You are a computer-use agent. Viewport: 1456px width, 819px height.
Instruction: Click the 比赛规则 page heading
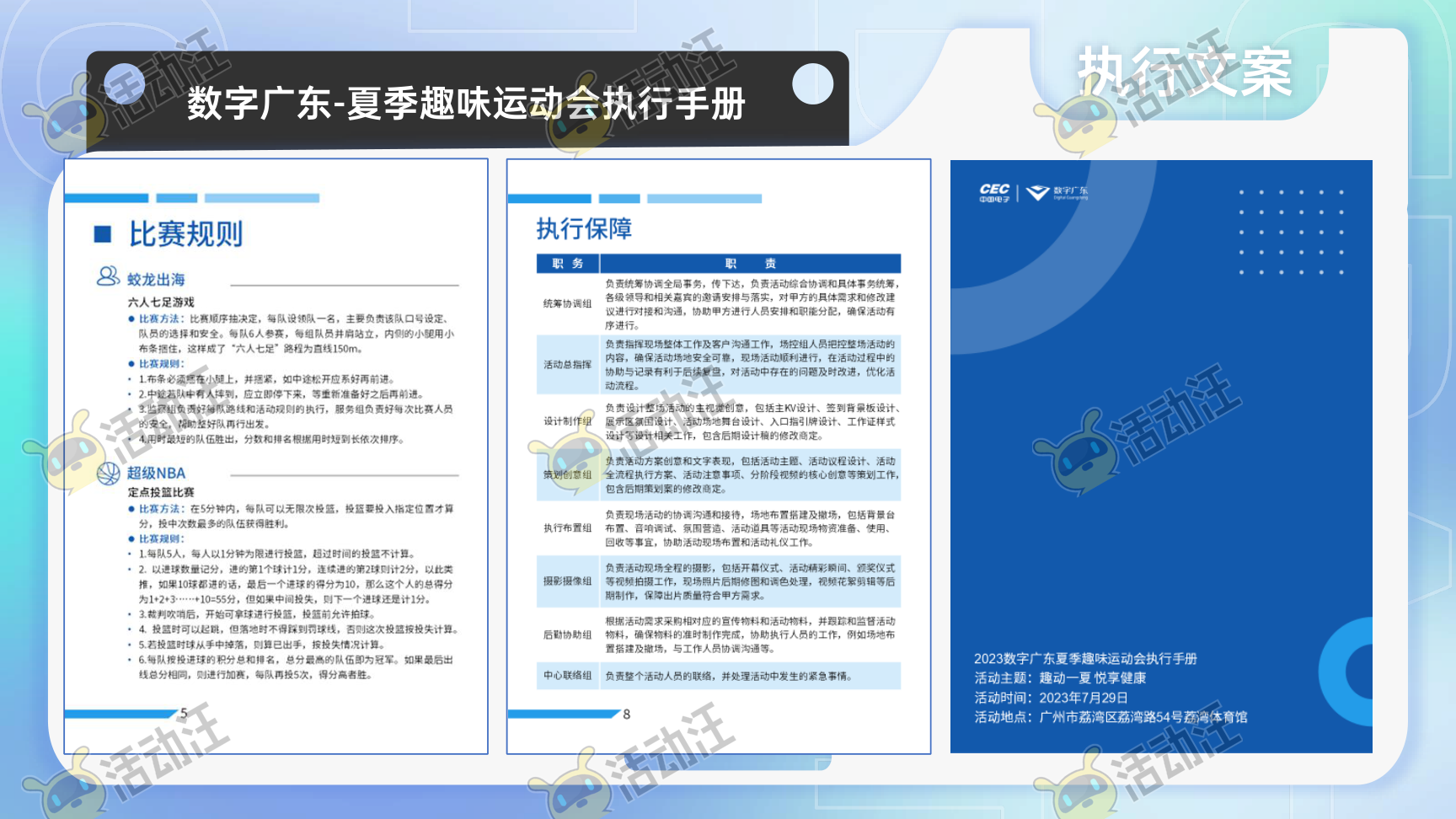click(186, 234)
